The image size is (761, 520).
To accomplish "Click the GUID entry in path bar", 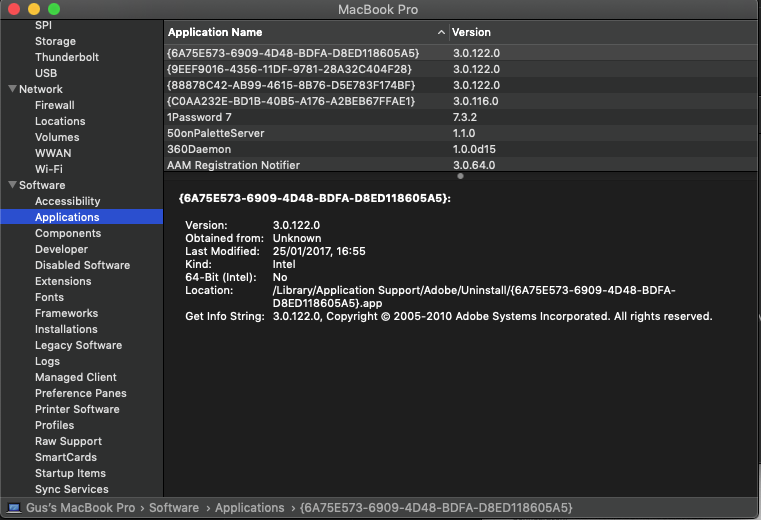I will point(436,508).
